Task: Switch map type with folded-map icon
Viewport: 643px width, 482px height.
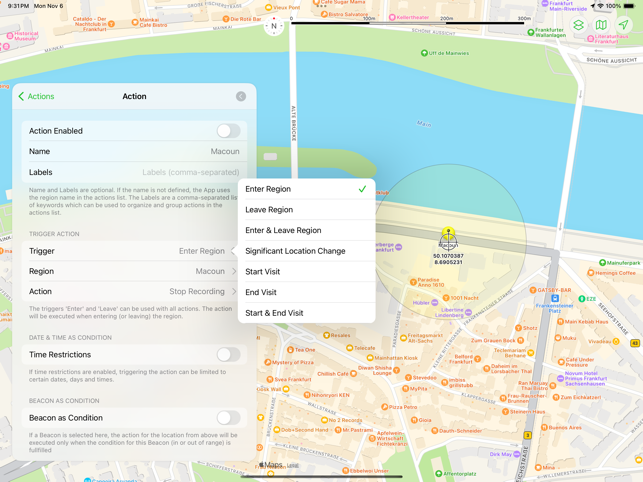Action: 601,25
